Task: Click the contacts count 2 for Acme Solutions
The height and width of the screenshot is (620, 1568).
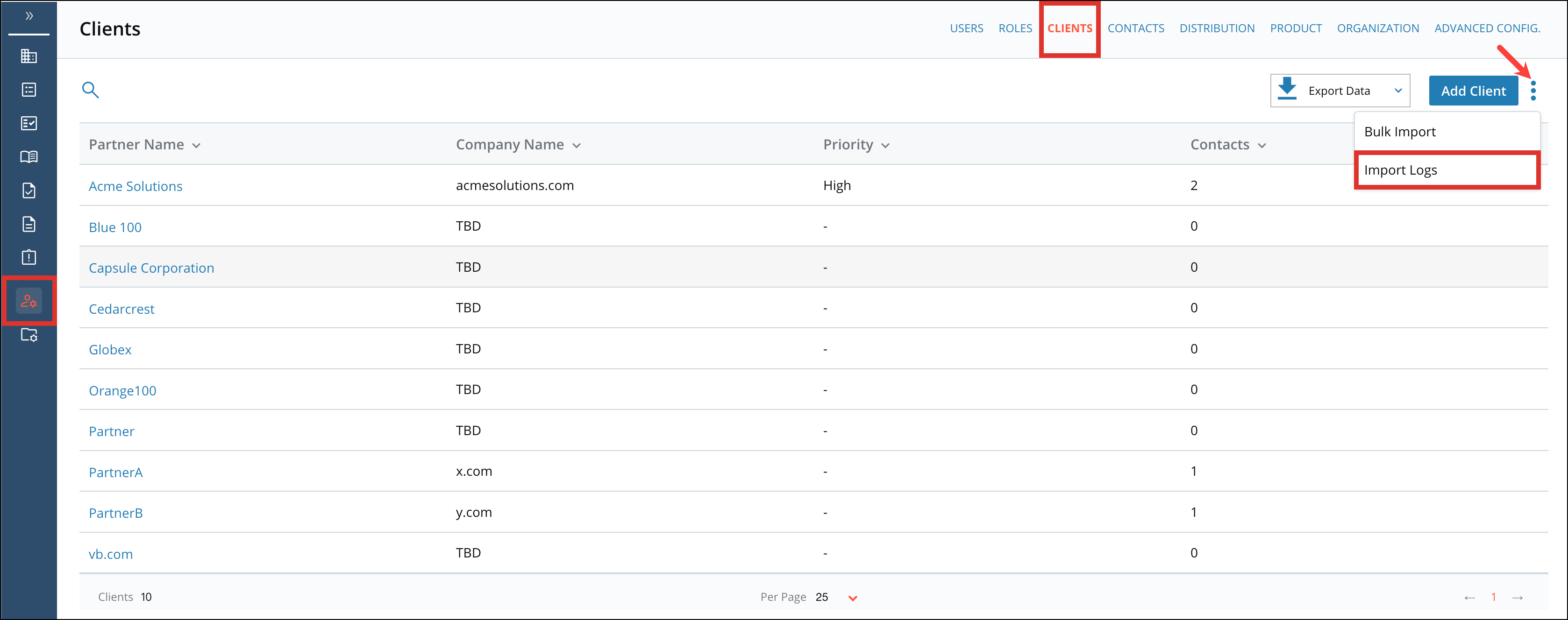Action: [x=1194, y=185]
